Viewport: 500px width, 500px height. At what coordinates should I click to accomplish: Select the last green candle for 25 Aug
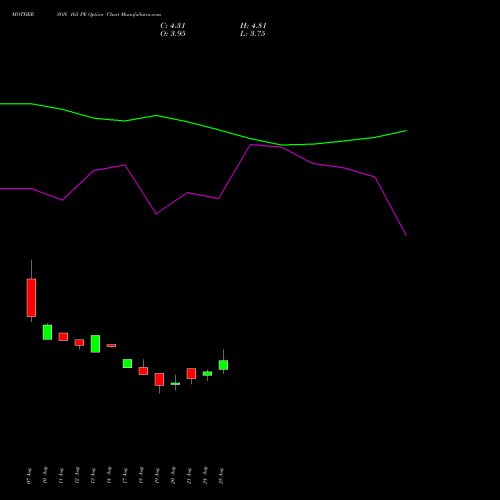coord(223,365)
